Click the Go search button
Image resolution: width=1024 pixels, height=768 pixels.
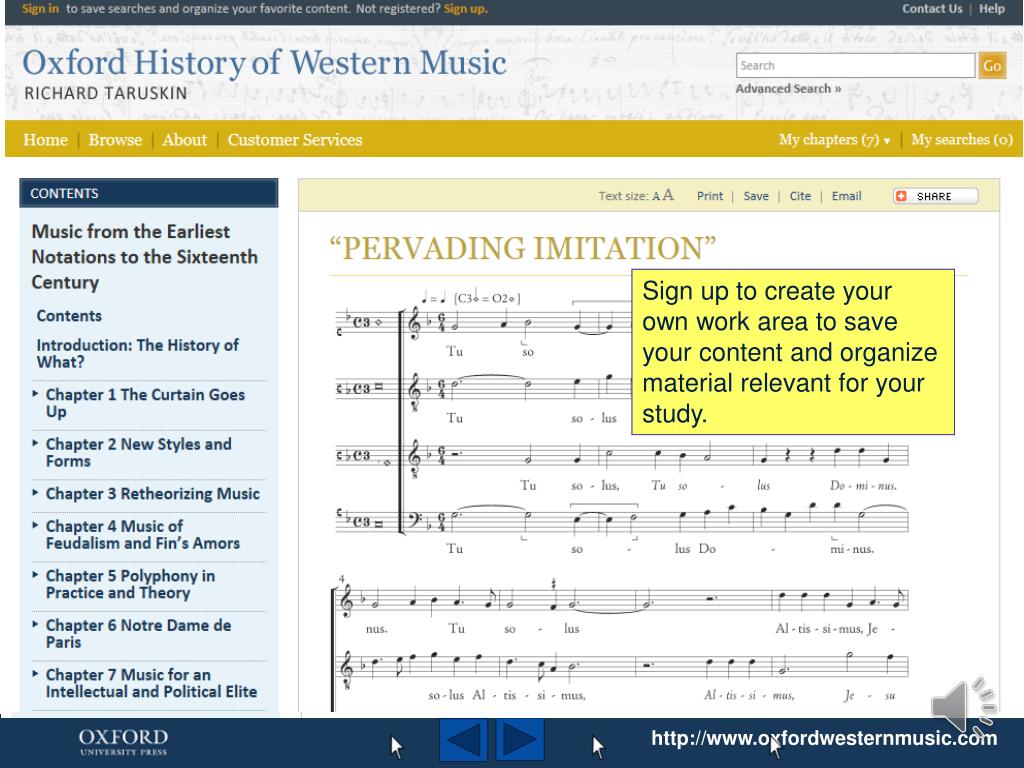coord(992,66)
